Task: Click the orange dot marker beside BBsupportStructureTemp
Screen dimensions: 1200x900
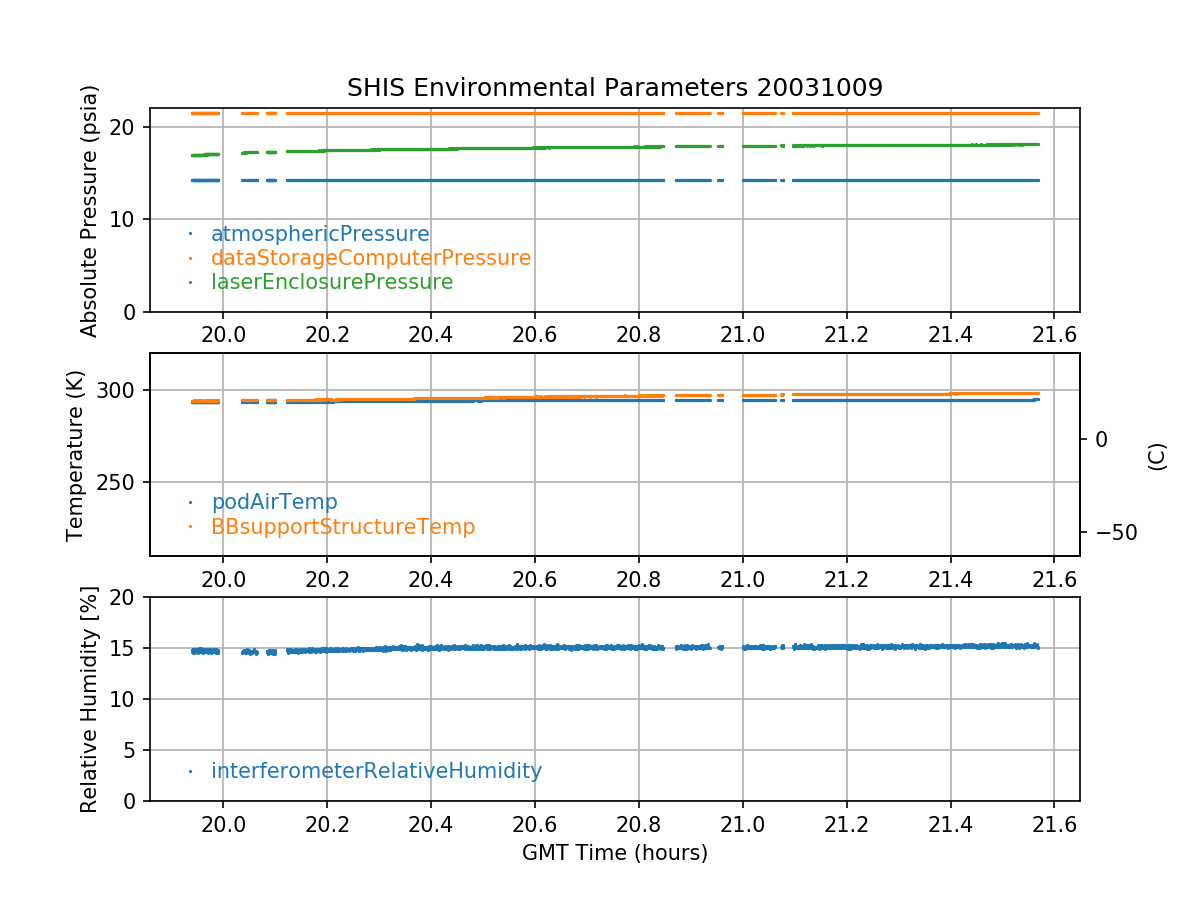Action: 190,526
